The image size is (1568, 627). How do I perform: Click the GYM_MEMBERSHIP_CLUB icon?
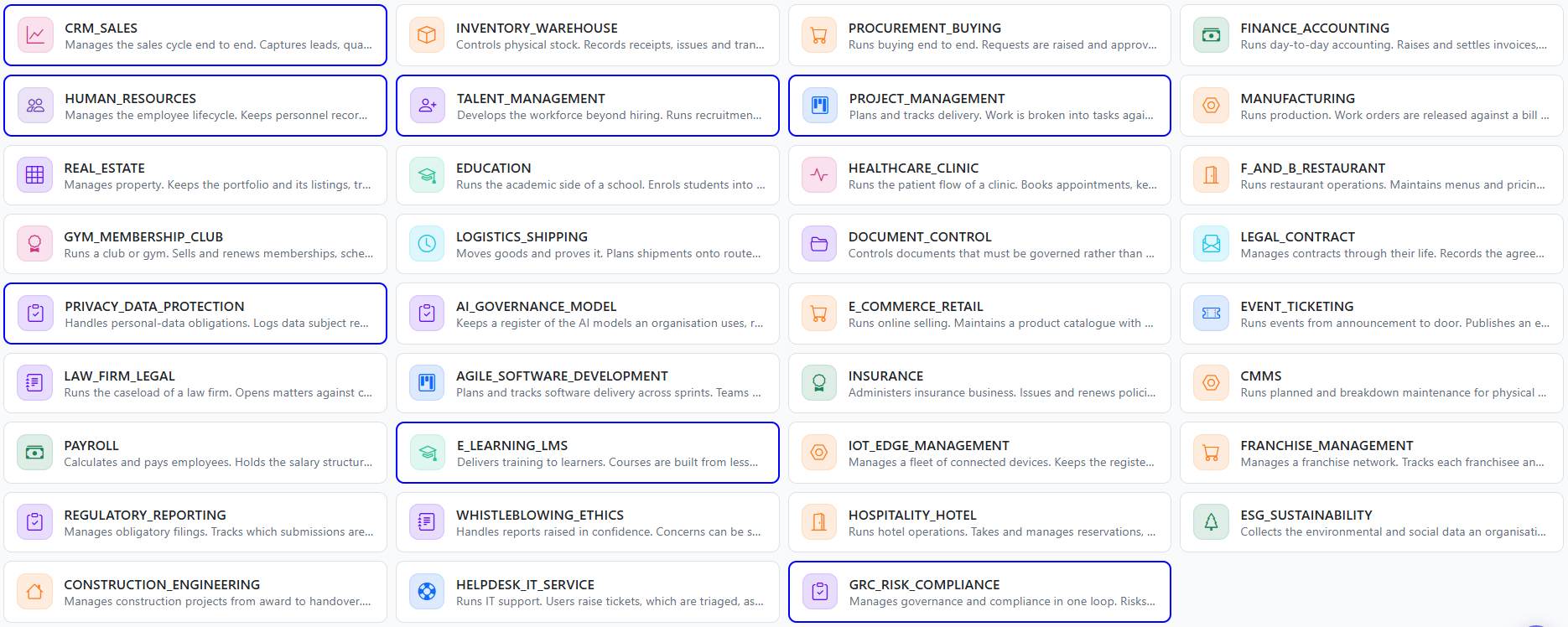(34, 244)
